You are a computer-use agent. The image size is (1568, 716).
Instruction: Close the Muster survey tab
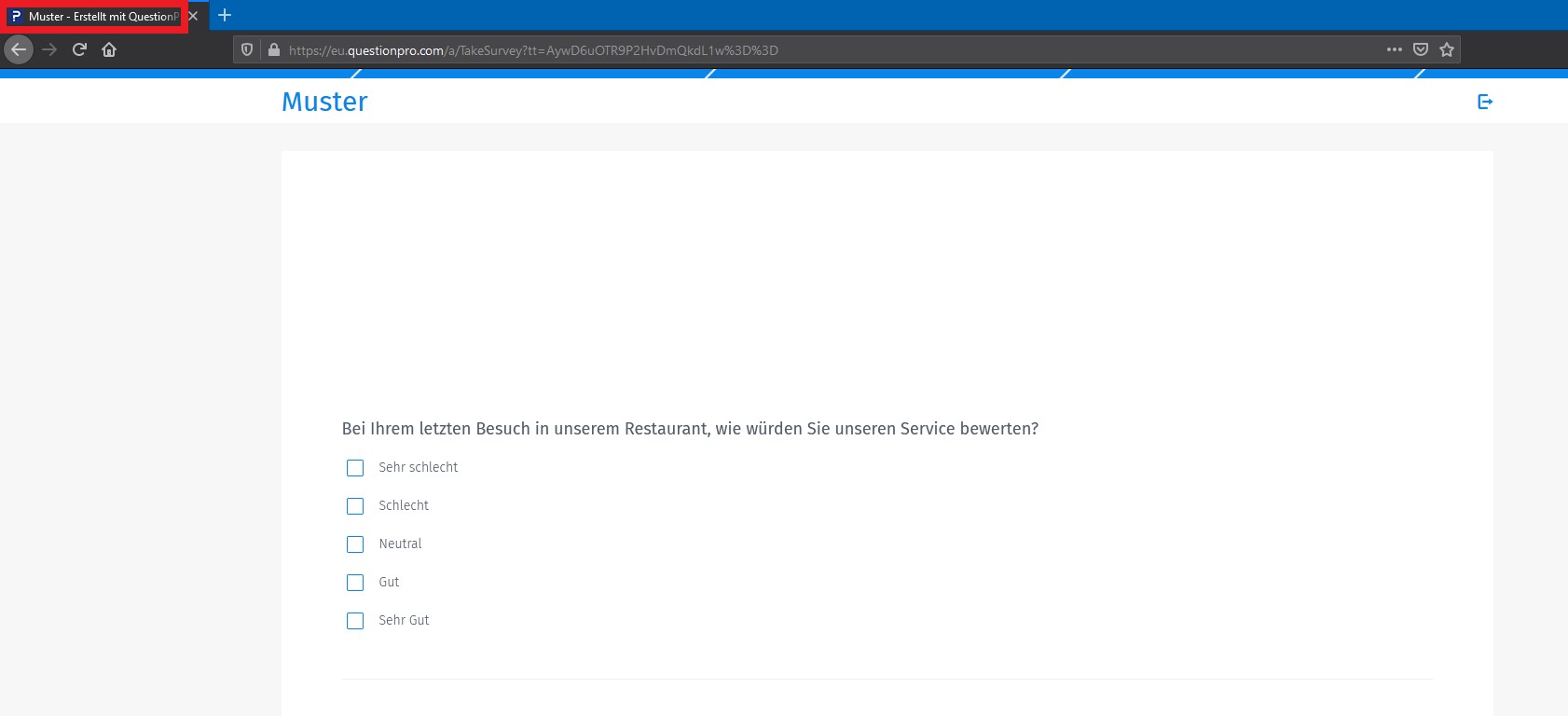point(193,16)
